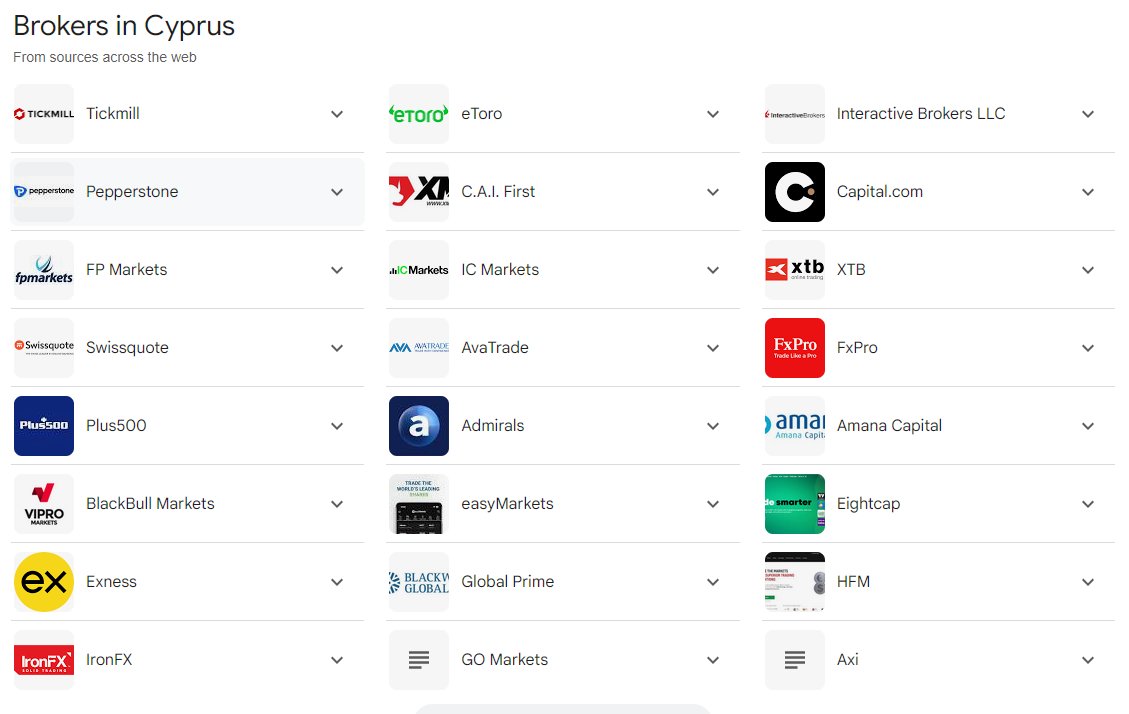Click the eToro green logo
The height and width of the screenshot is (714, 1129).
pyautogui.click(x=419, y=114)
